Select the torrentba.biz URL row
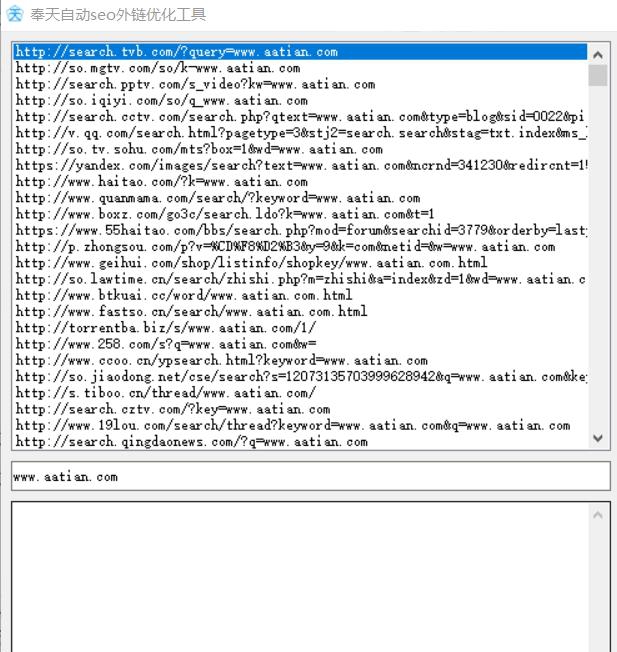The height and width of the screenshot is (652, 617). (300, 328)
